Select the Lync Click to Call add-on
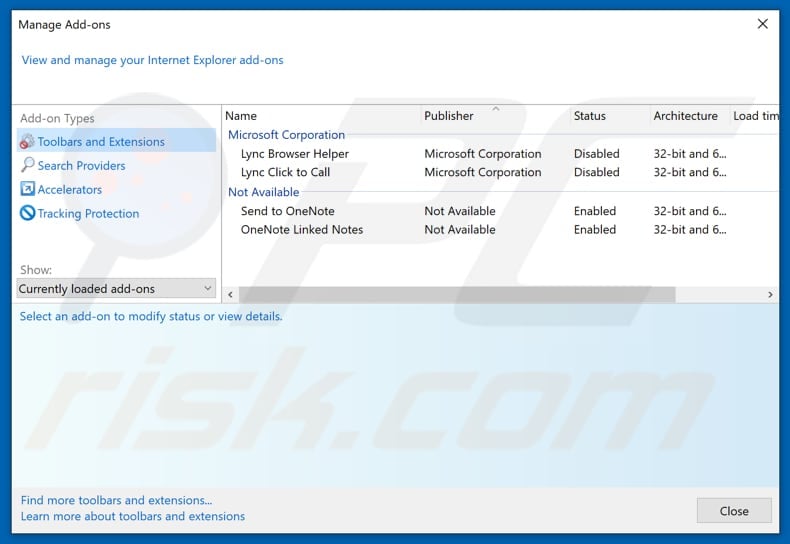Viewport: 790px width, 544px height. [x=285, y=172]
